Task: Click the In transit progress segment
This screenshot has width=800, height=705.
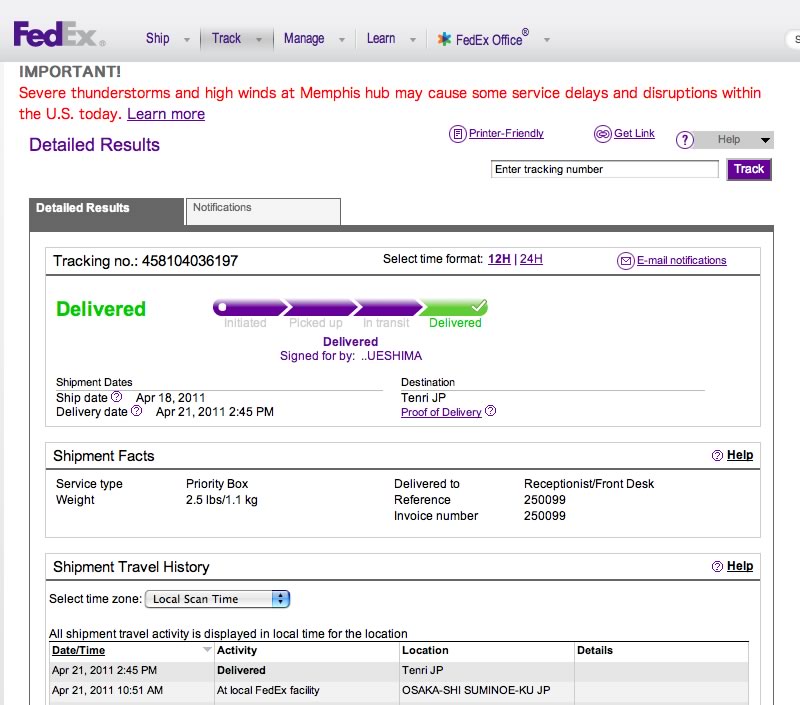Action: (x=388, y=308)
